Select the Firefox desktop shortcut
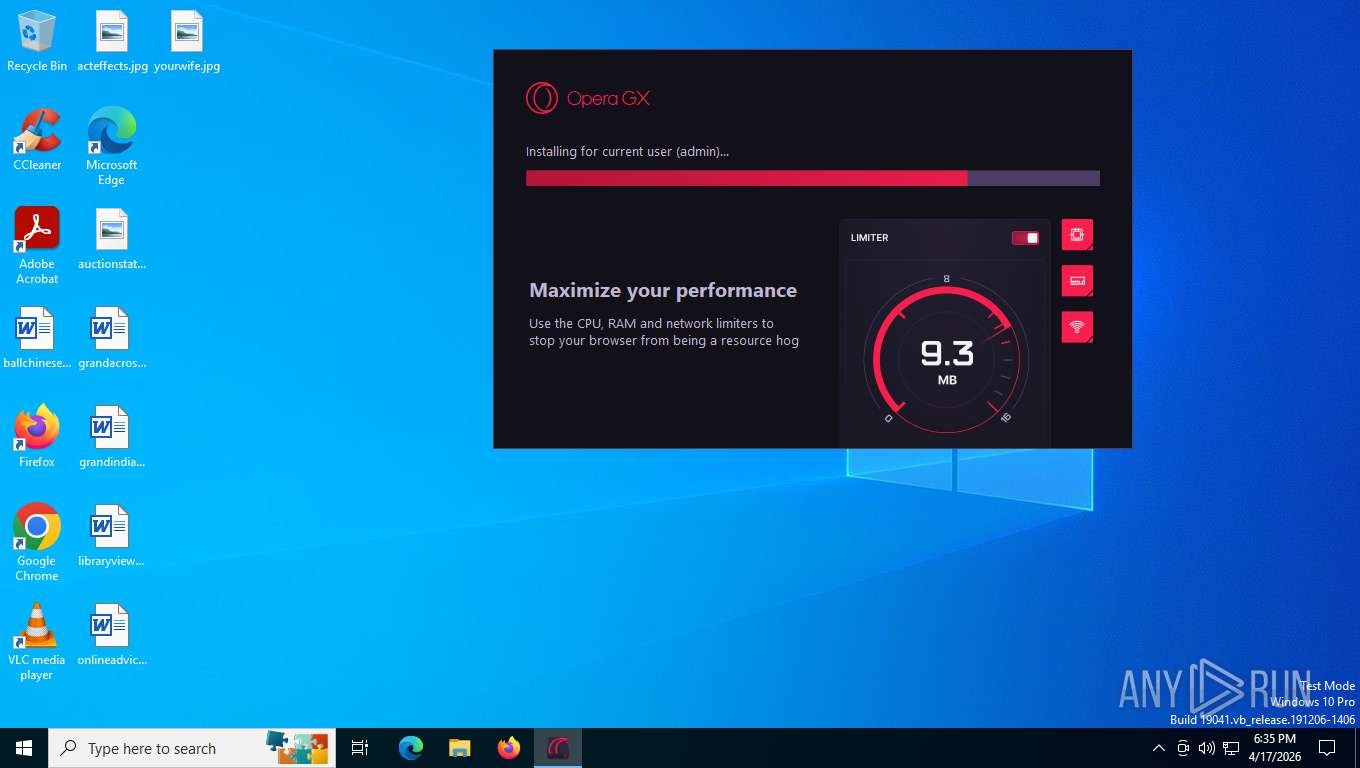 coord(37,437)
